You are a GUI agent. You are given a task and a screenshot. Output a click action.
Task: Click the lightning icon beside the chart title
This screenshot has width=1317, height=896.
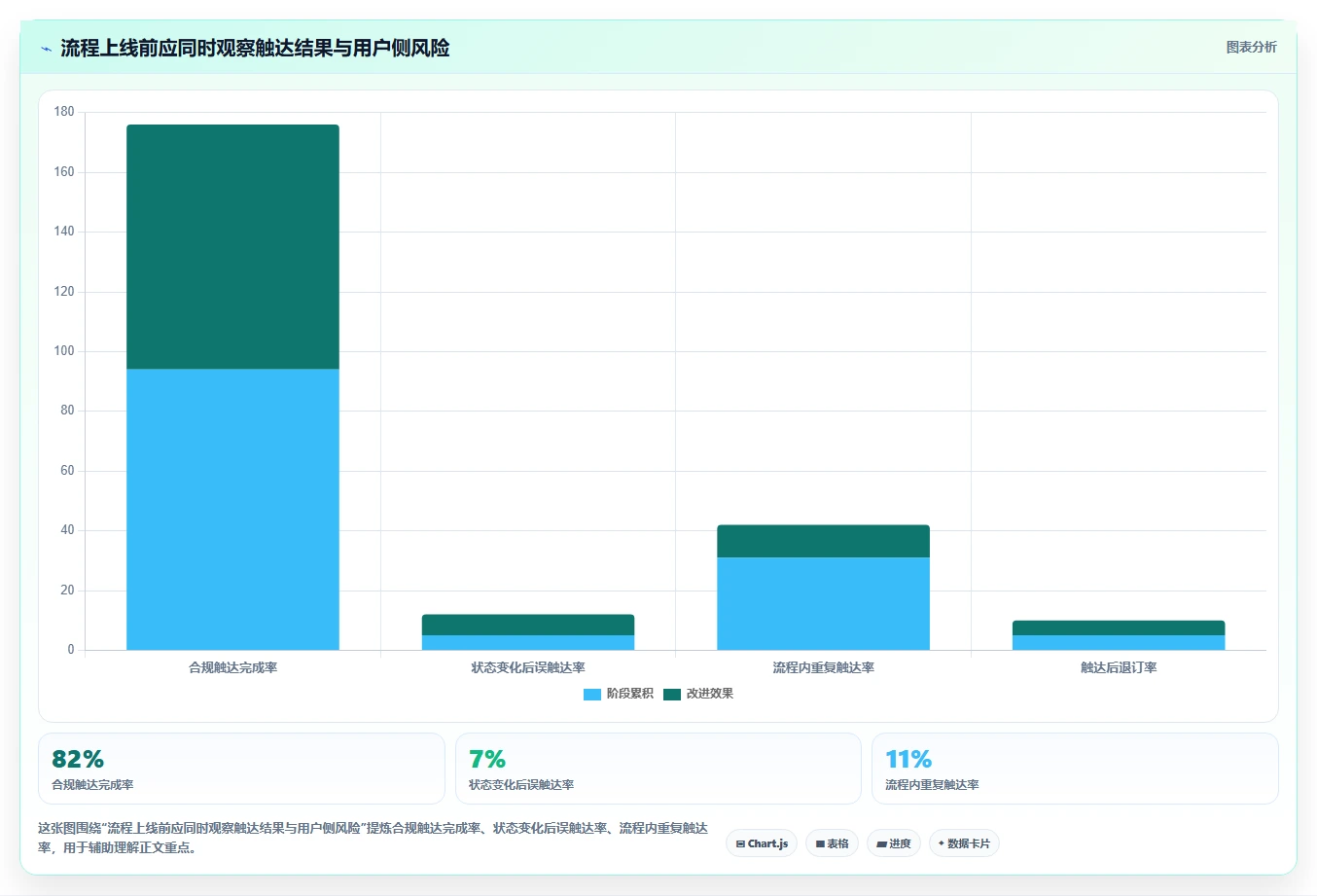coord(46,49)
